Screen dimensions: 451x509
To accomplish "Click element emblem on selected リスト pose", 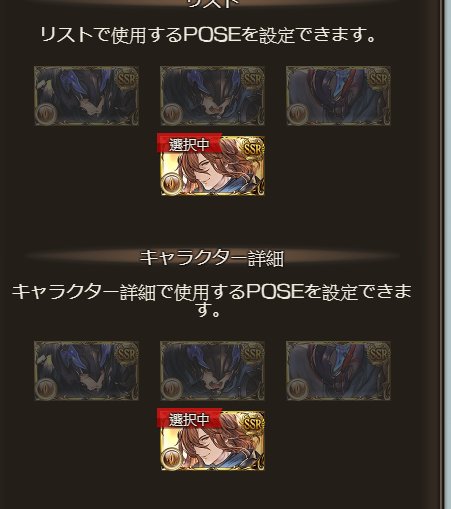I will tap(172, 184).
